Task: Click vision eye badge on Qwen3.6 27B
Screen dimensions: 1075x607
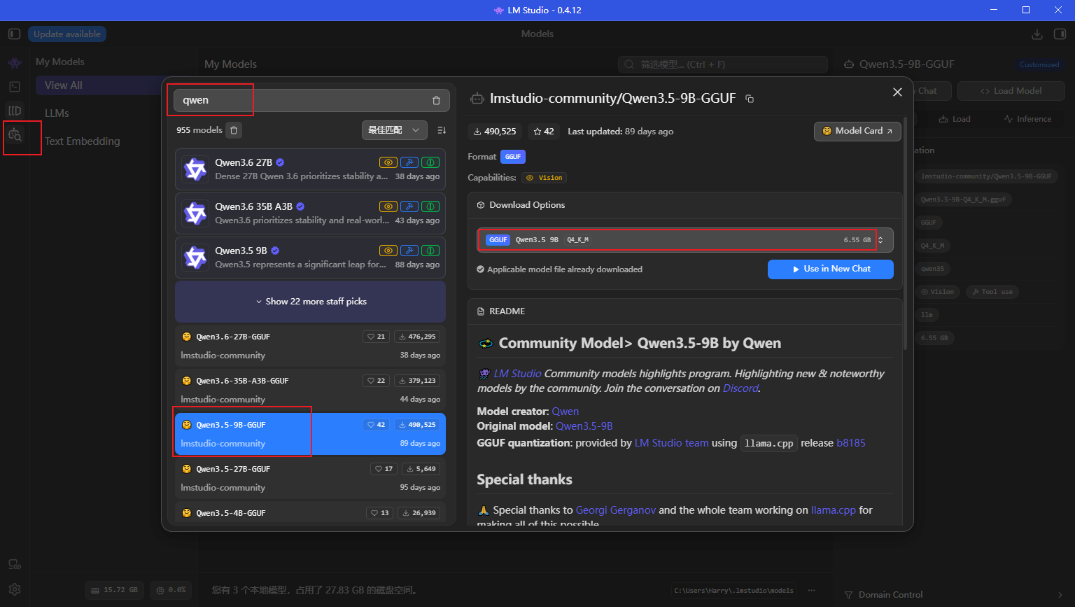Action: click(388, 163)
